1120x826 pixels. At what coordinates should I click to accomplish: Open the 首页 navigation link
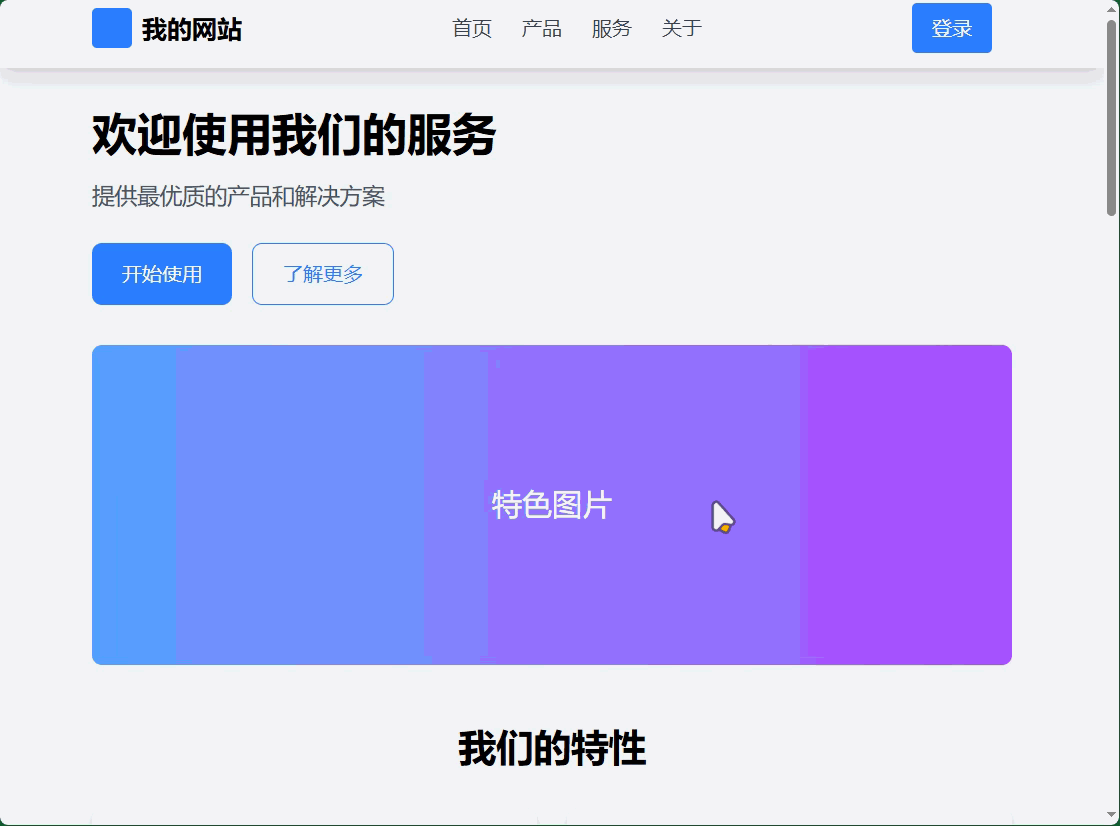pos(472,29)
